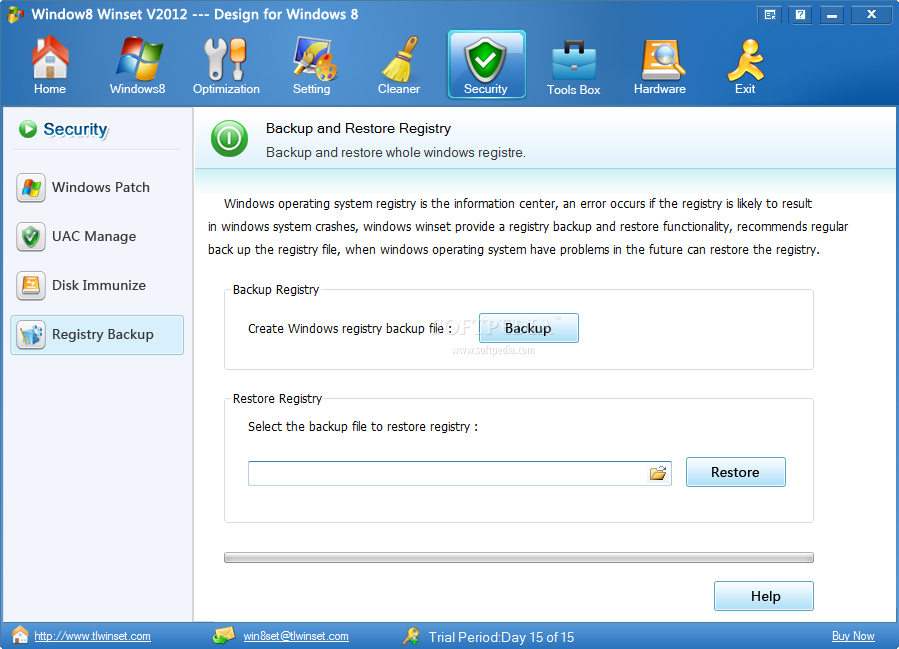Click the progress bar below Restore Registry
899x649 pixels.
[519, 558]
